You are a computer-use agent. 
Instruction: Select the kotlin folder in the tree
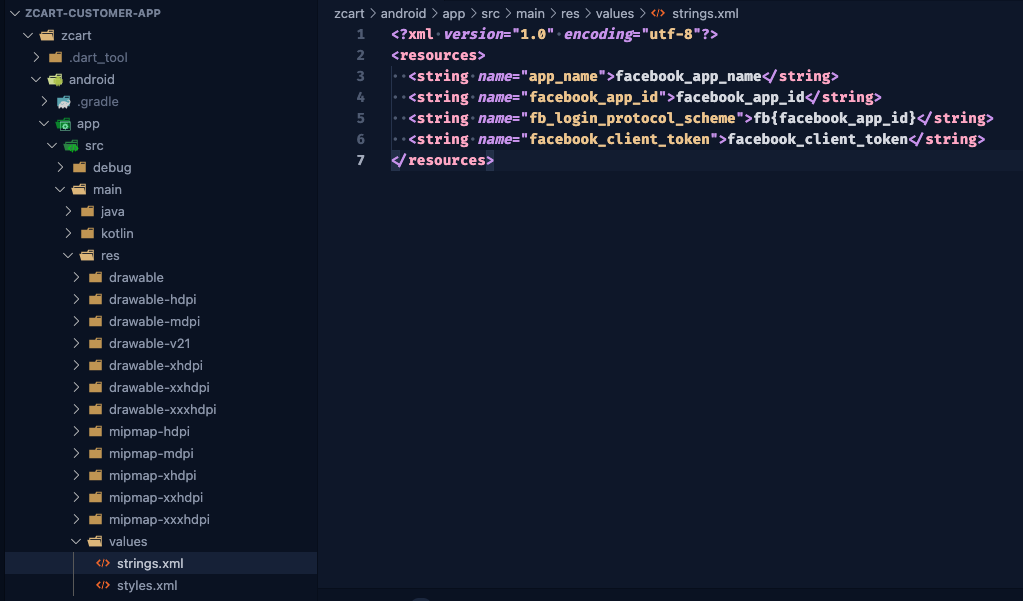point(117,234)
